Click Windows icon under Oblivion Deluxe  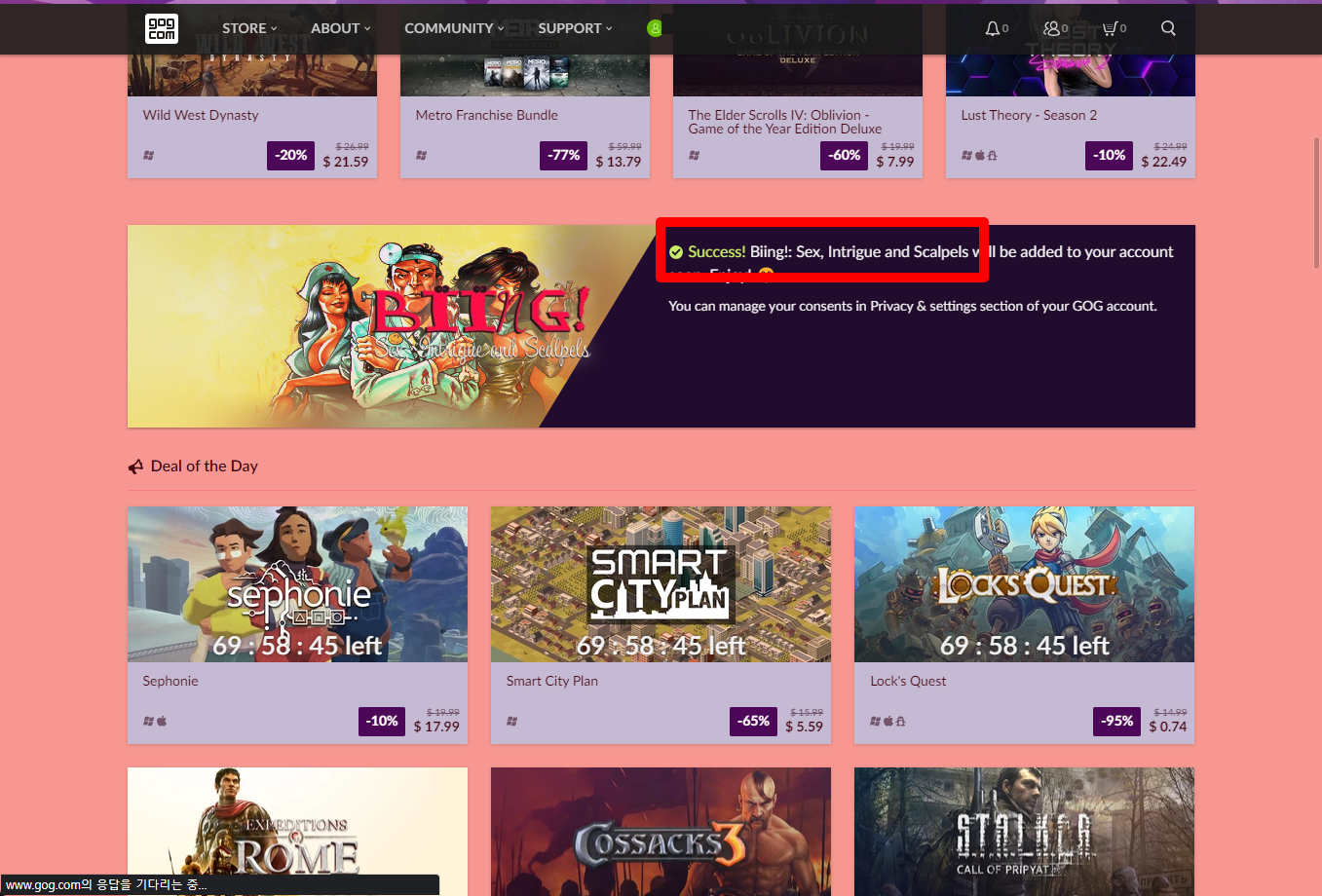[x=695, y=155]
